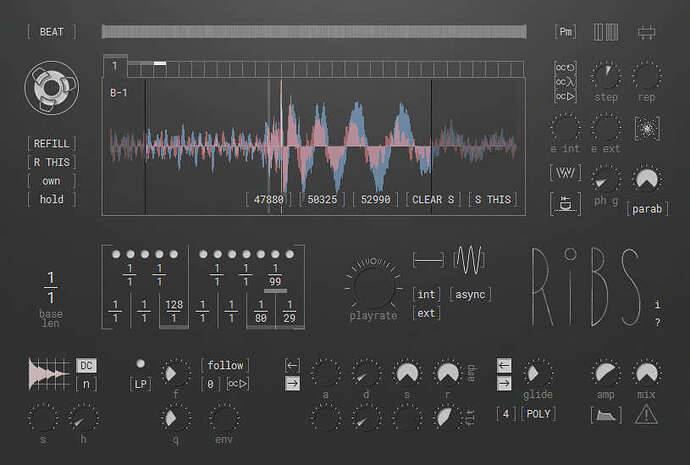Click the grain scatter cloud icon
Screen dimensions: 690x465
(x=647, y=128)
